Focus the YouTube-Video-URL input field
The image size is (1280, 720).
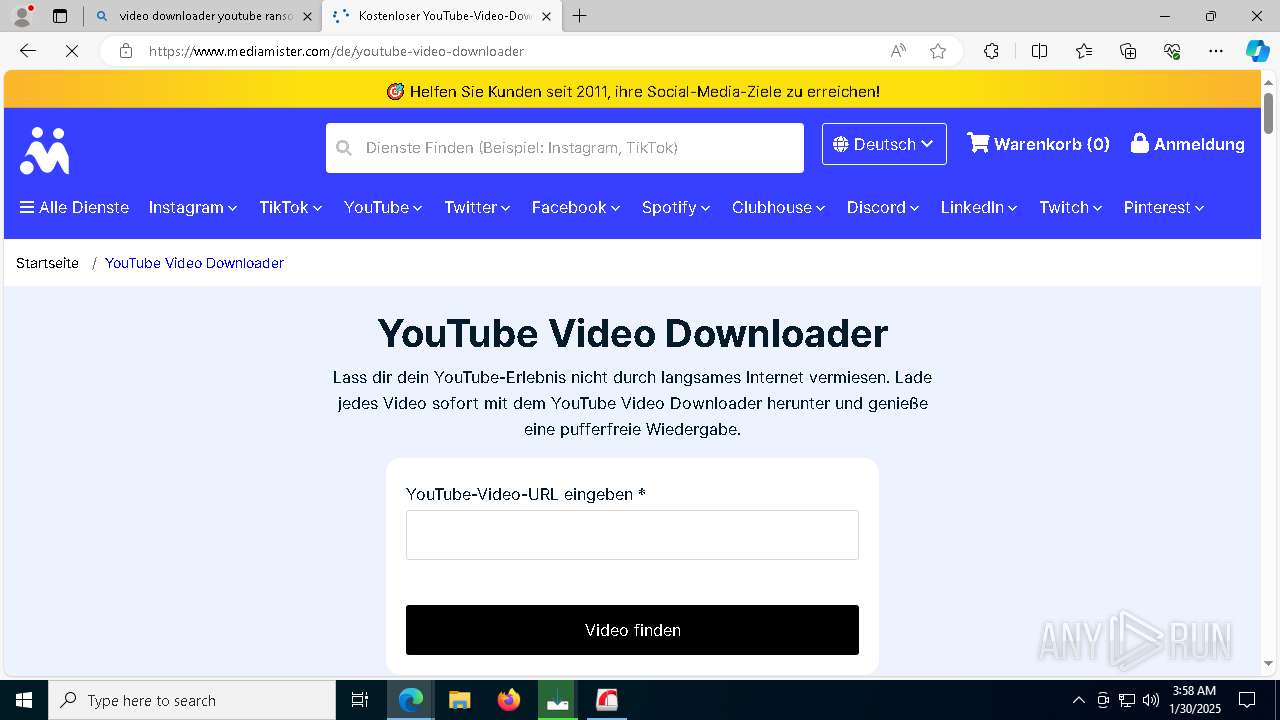pos(632,535)
